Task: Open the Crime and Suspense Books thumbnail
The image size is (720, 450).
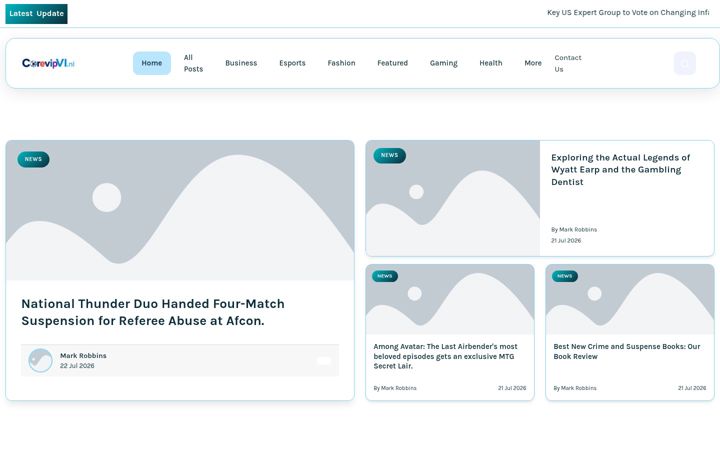Action: [x=630, y=299]
